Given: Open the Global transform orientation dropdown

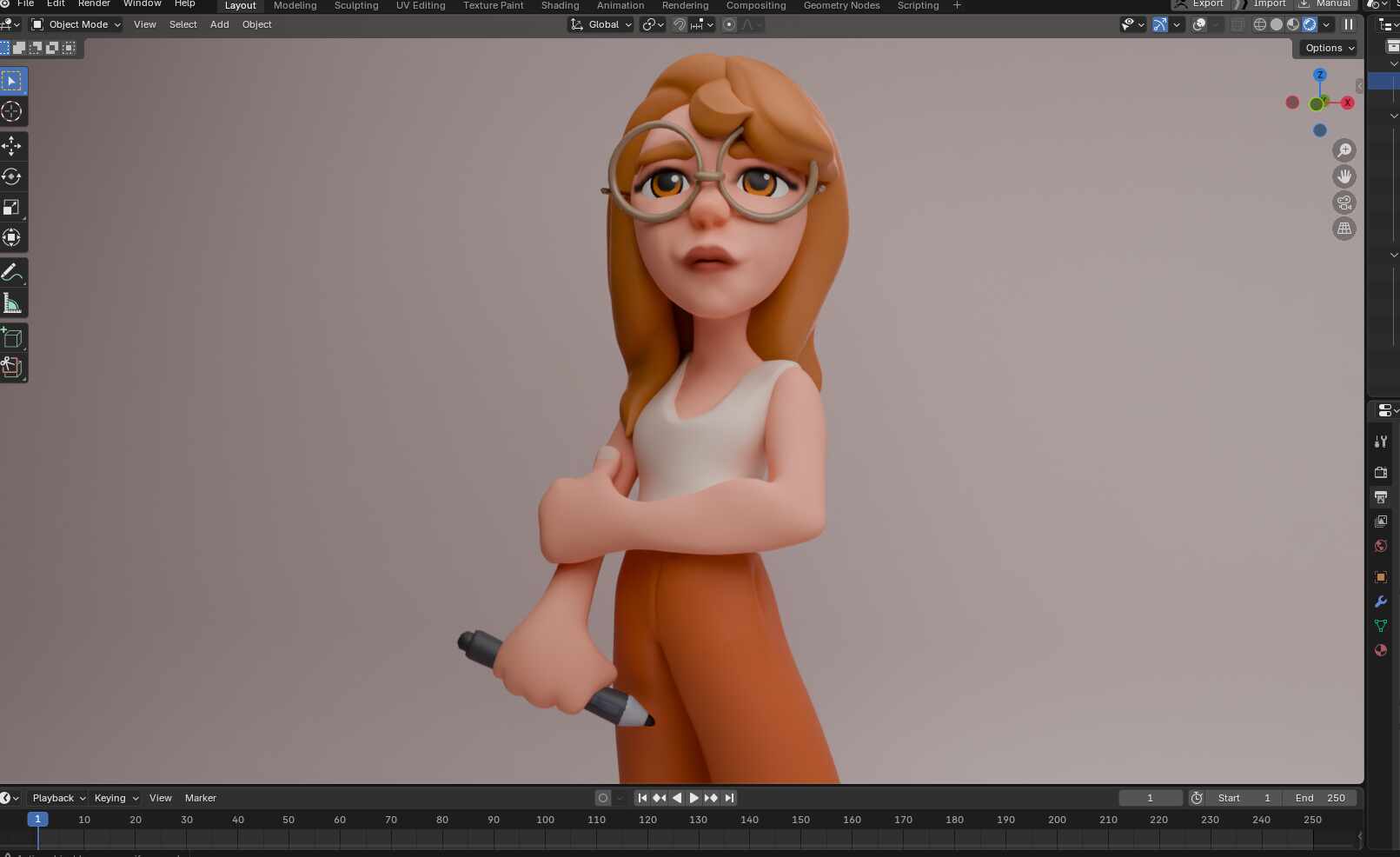Looking at the screenshot, I should (601, 24).
